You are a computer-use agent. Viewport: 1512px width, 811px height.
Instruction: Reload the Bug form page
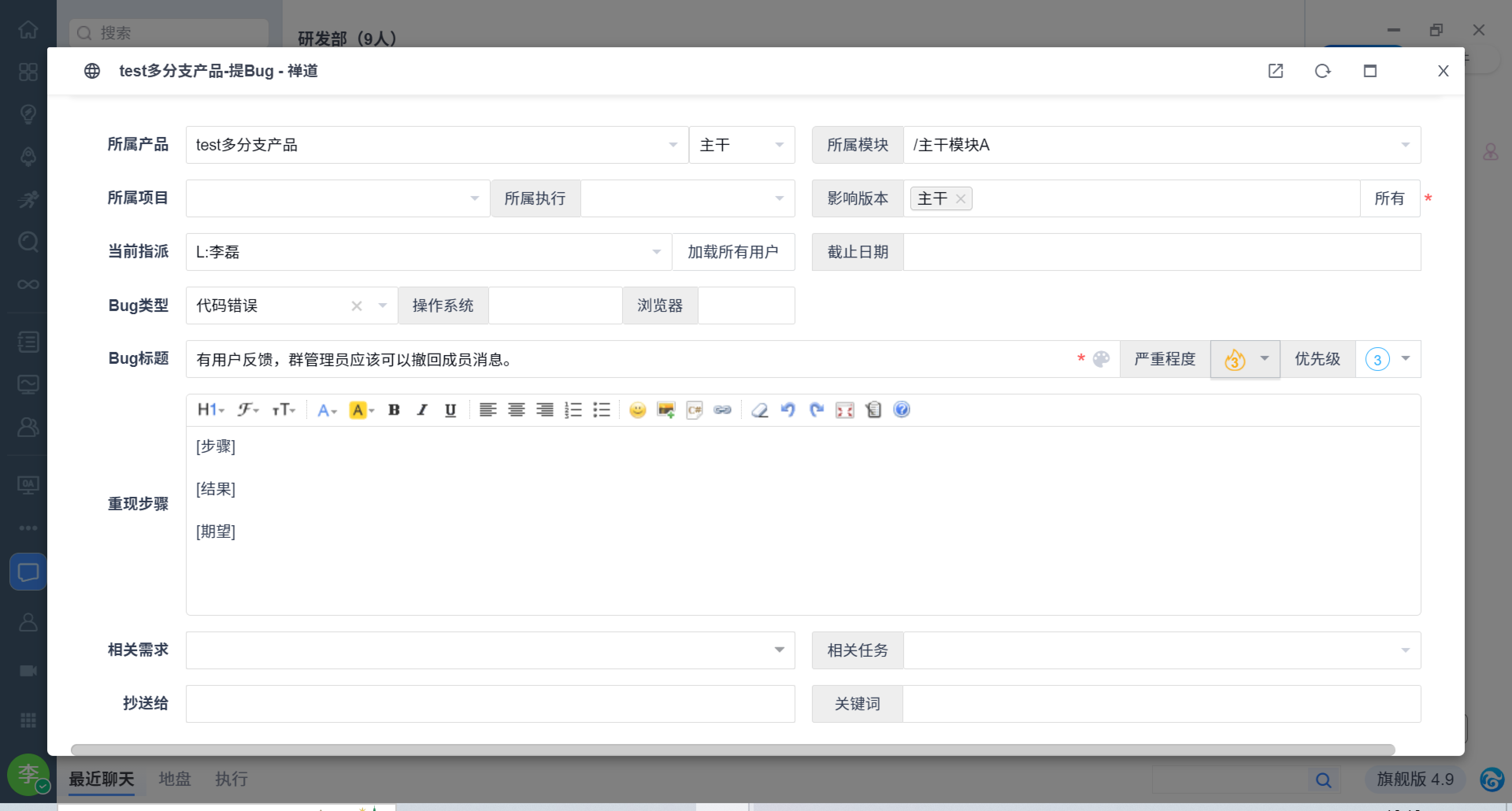coord(1323,71)
